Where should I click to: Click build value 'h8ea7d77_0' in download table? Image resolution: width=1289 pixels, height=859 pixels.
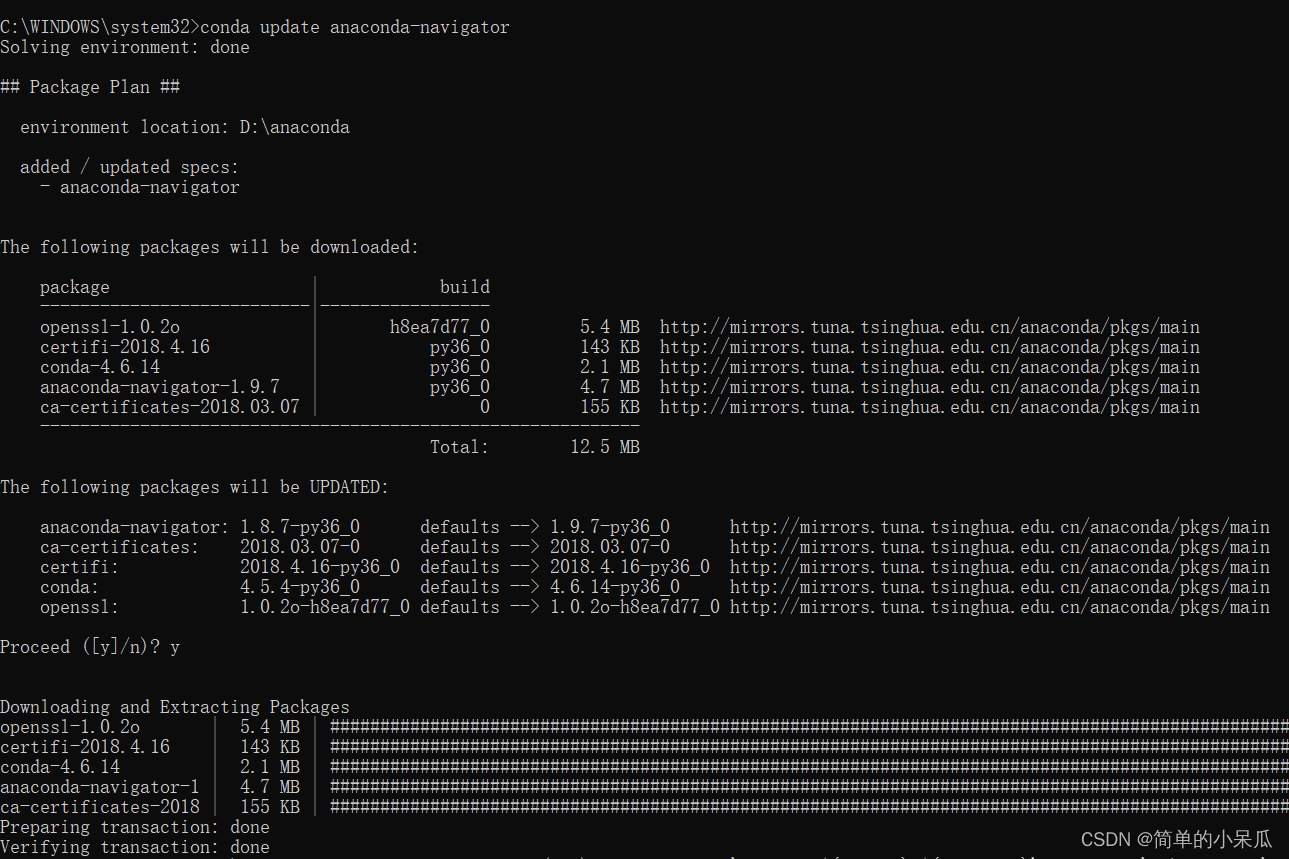click(x=440, y=327)
